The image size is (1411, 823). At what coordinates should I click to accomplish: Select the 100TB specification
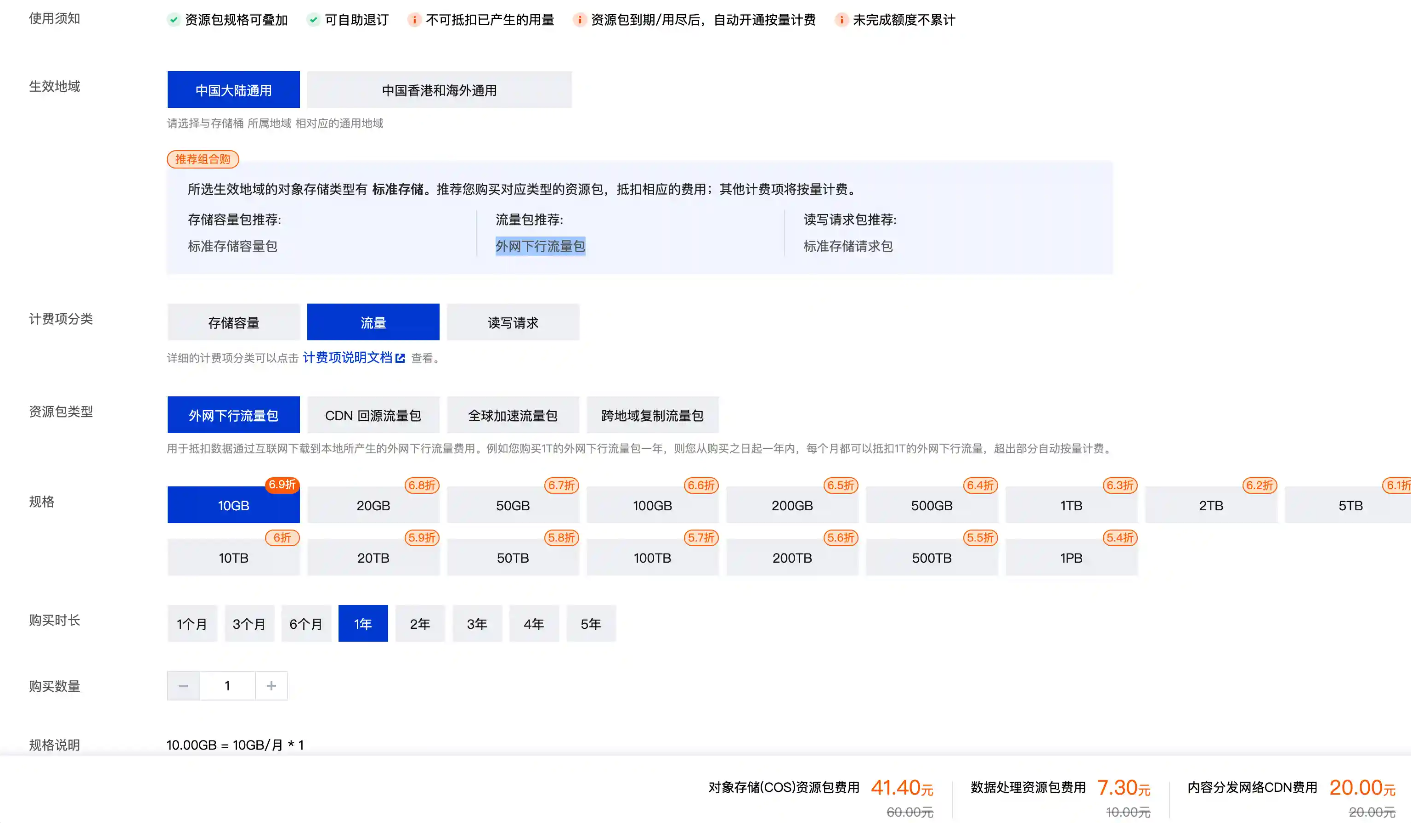[653, 557]
